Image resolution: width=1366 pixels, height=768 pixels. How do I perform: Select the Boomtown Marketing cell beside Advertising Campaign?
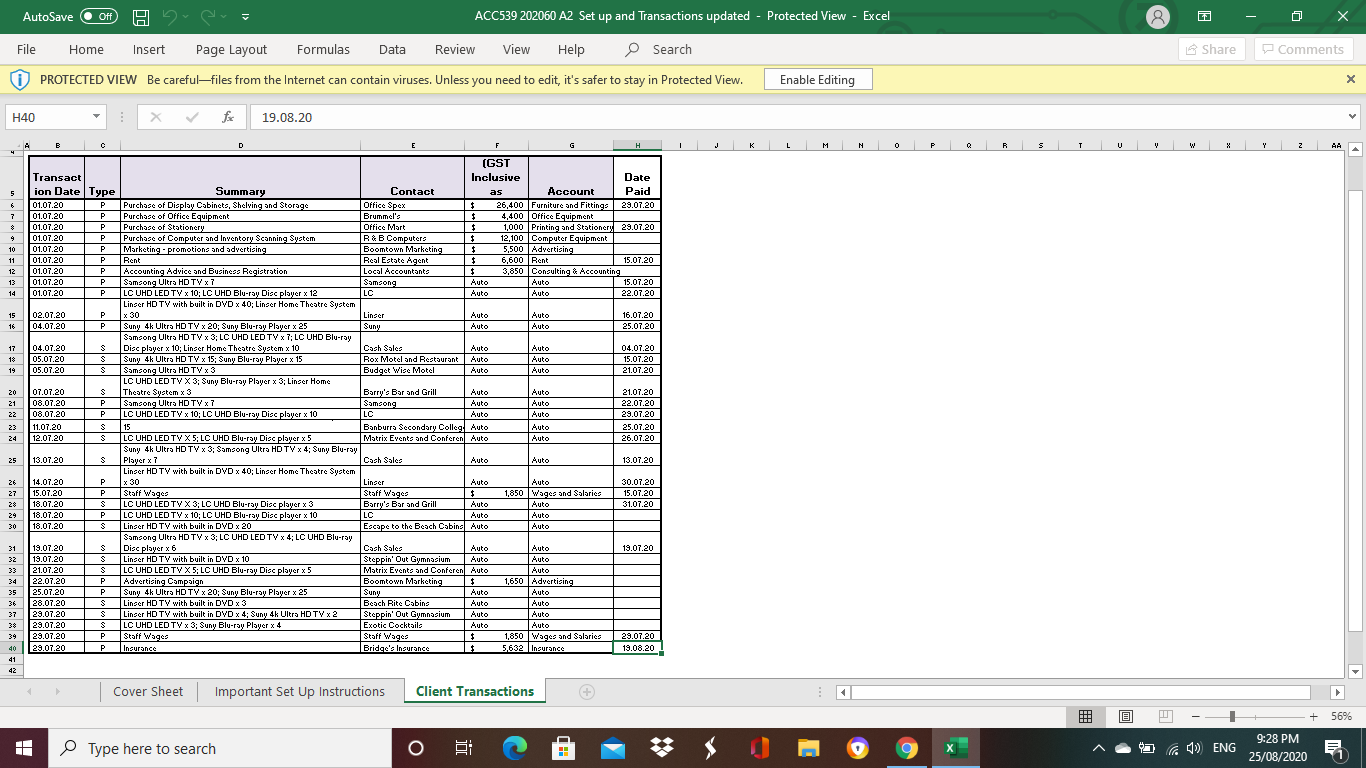tap(412, 581)
